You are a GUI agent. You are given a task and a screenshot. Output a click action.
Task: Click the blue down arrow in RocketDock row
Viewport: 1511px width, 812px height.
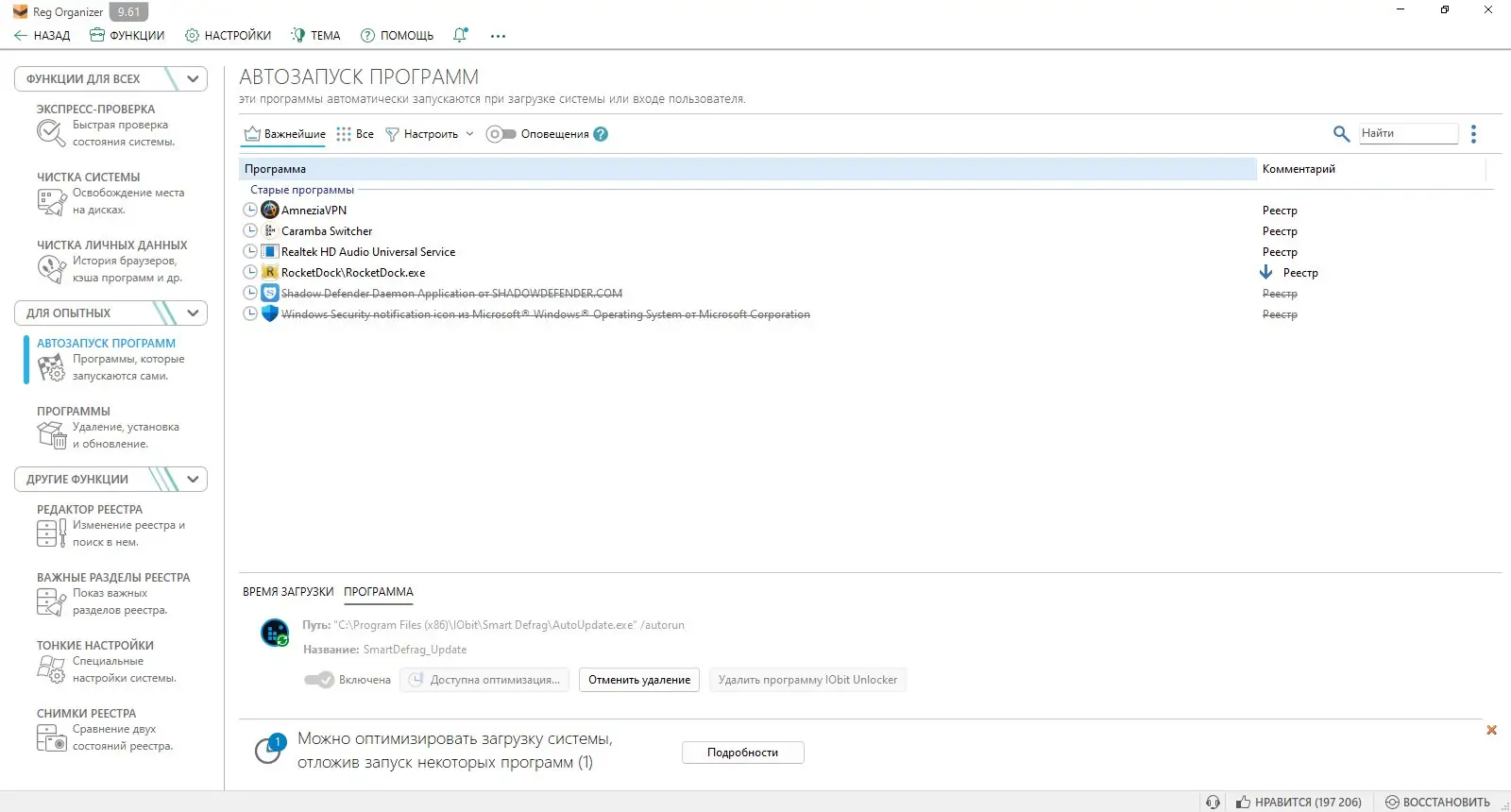coord(1266,272)
